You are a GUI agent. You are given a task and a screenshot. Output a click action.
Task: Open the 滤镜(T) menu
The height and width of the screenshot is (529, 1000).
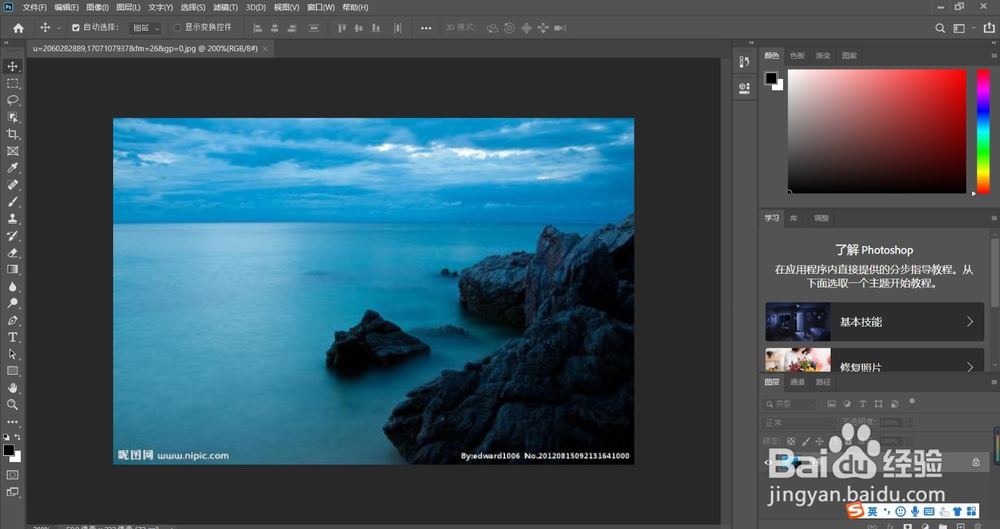[225, 8]
